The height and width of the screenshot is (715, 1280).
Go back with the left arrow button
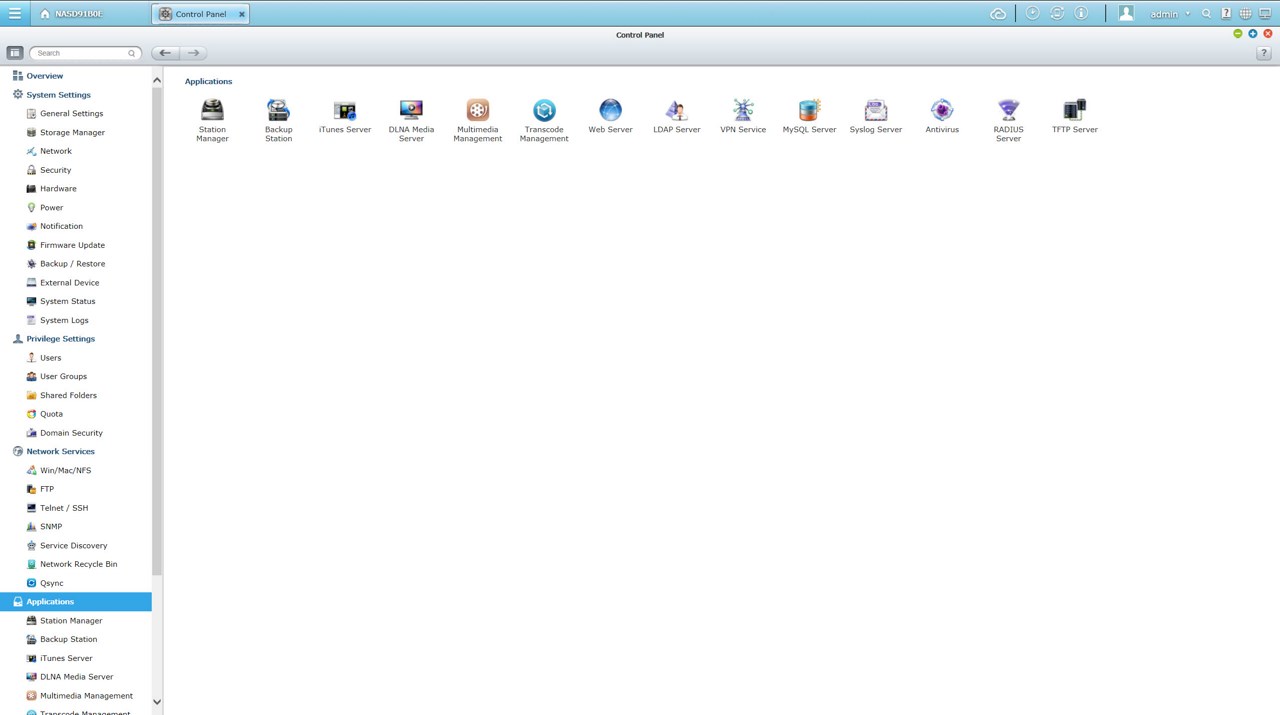[165, 53]
